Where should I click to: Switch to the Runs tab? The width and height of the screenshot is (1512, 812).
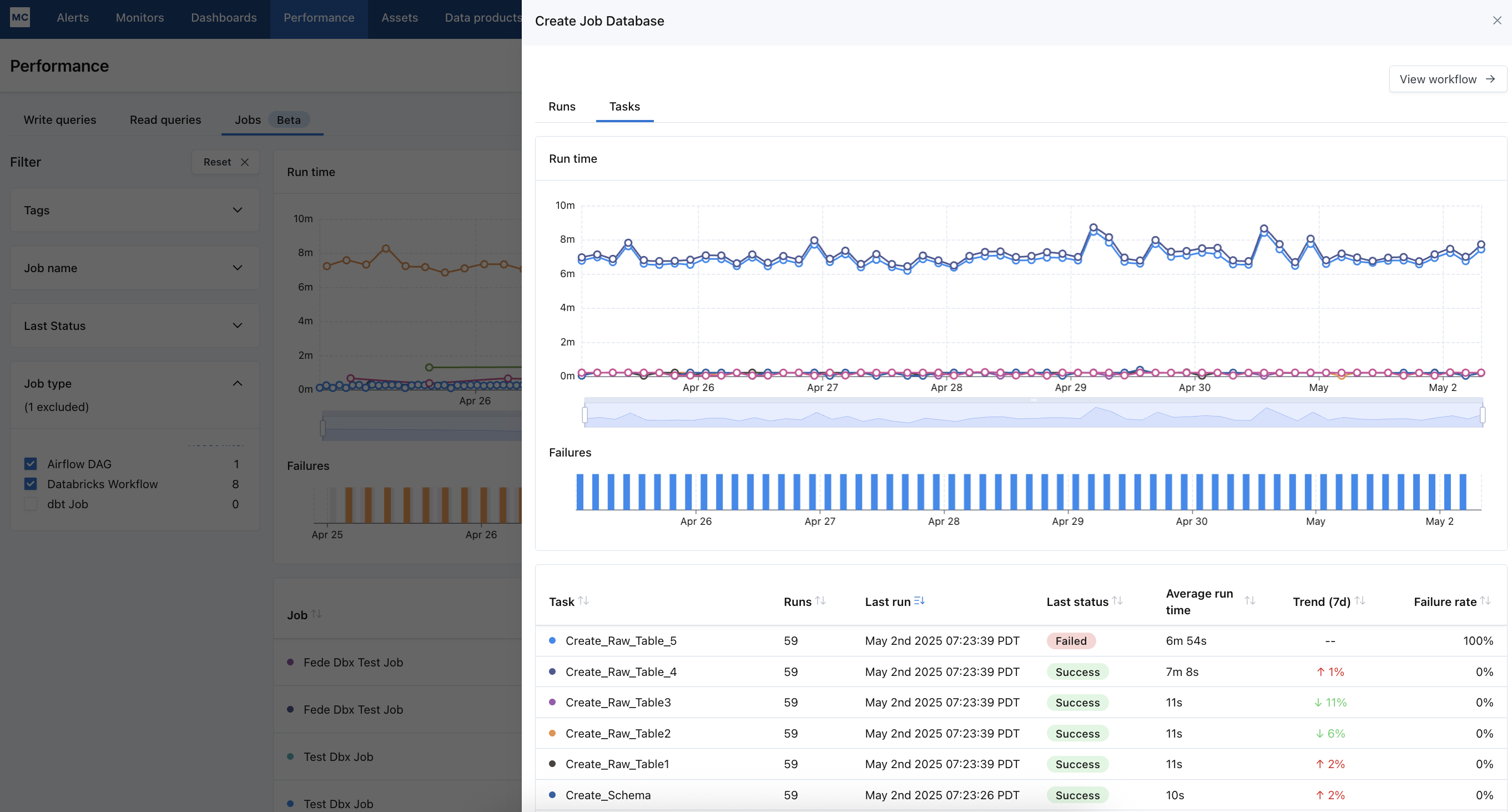coord(562,106)
